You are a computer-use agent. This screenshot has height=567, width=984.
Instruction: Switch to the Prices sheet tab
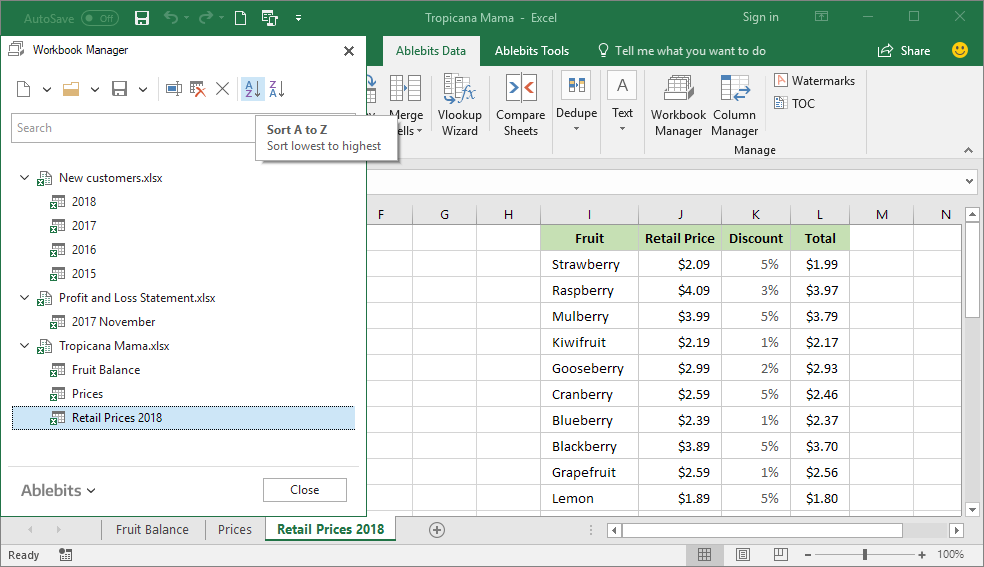point(235,529)
